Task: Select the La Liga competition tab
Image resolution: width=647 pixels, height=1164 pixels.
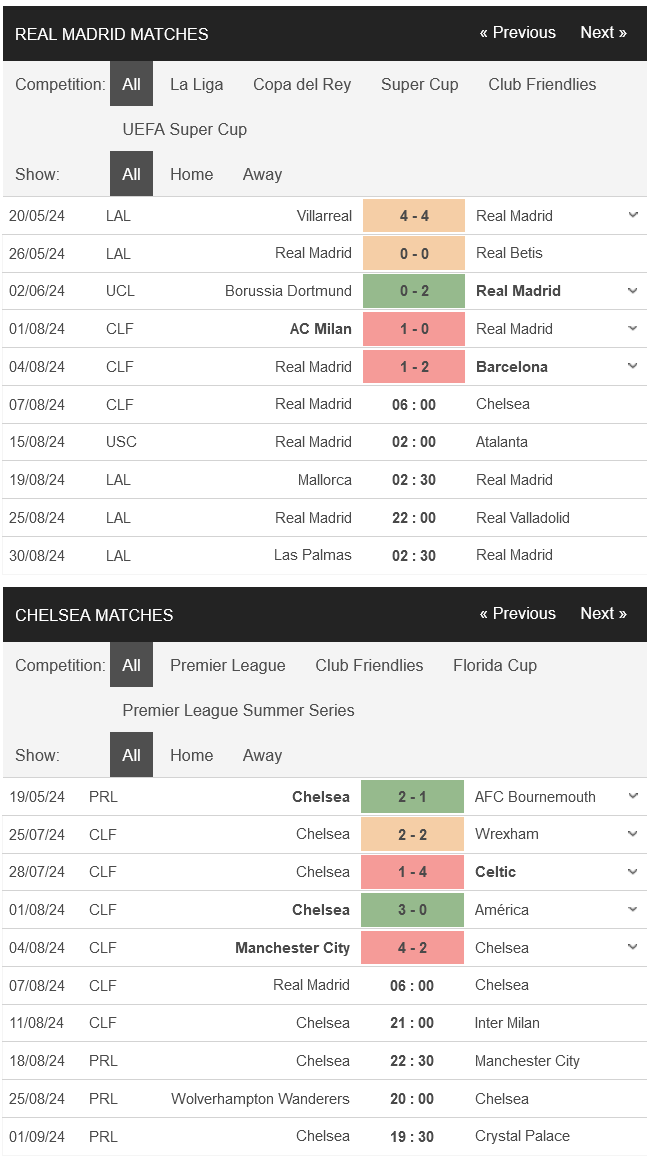Action: (x=197, y=85)
